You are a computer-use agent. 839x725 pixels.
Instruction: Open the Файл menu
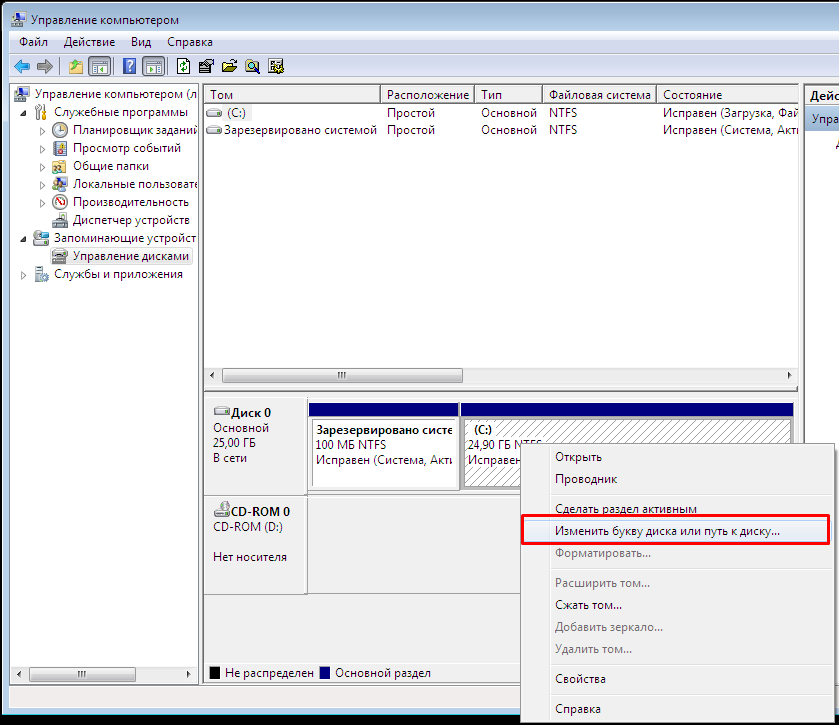click(x=33, y=42)
